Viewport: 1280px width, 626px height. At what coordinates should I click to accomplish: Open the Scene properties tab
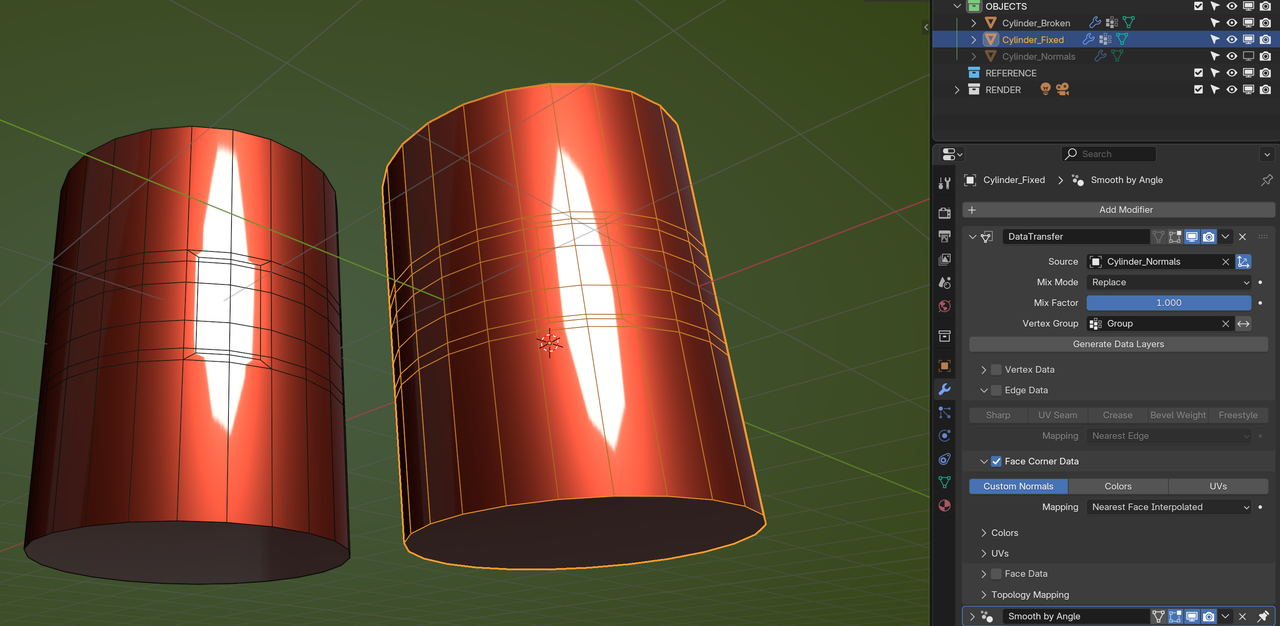pos(944,283)
